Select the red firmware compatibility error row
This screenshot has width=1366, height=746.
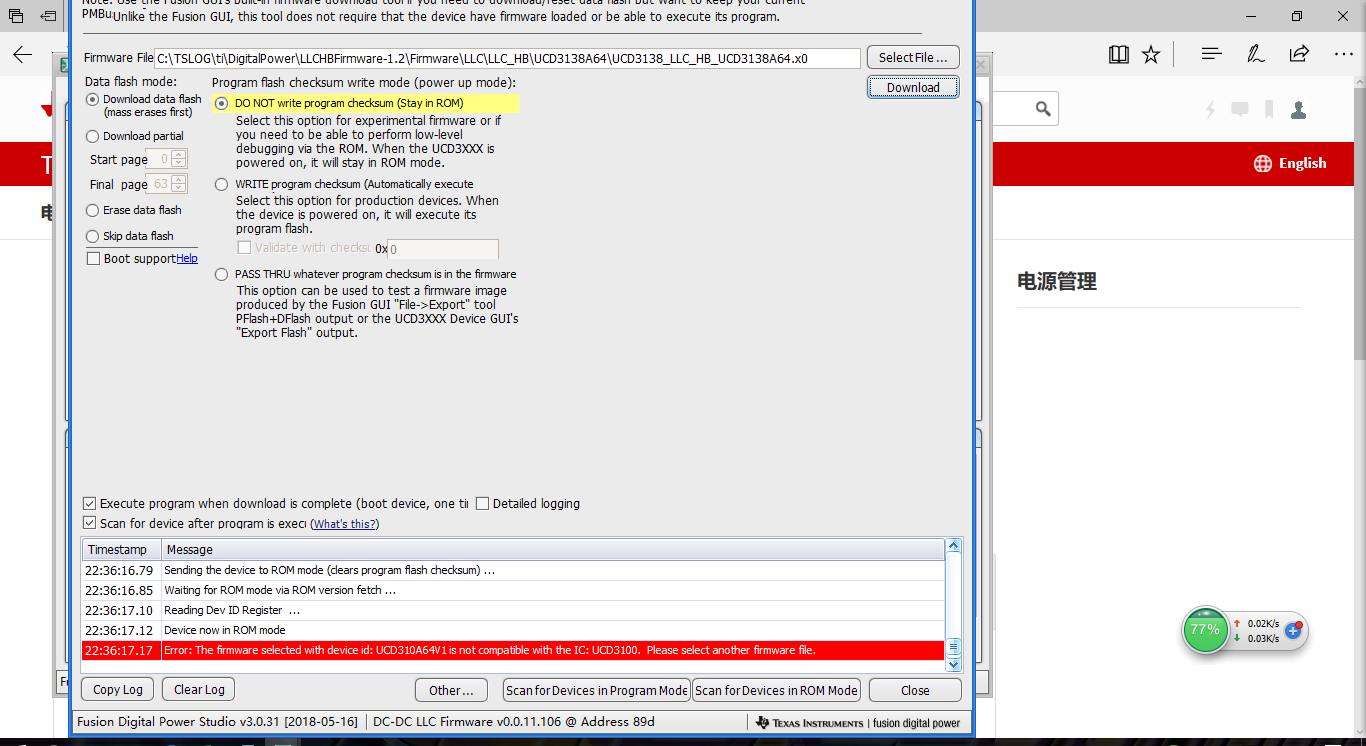(513, 650)
